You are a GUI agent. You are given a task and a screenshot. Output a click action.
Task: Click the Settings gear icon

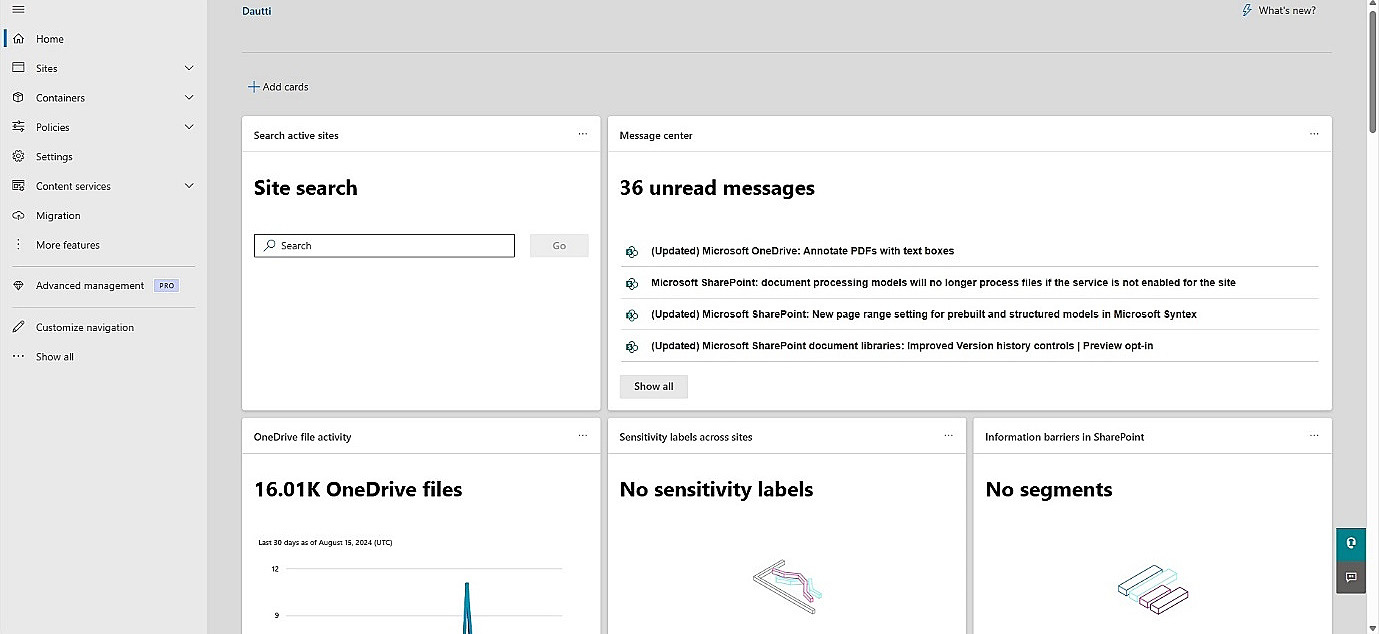click(x=18, y=157)
